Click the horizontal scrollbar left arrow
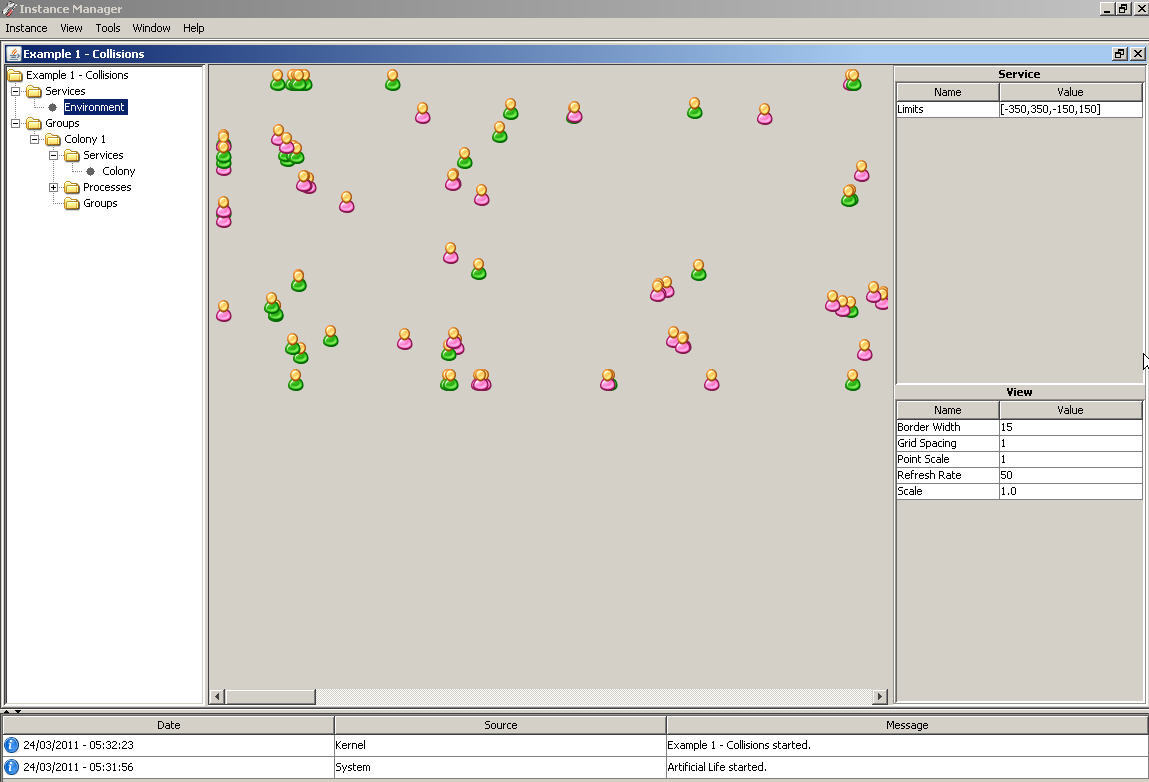 coord(217,696)
